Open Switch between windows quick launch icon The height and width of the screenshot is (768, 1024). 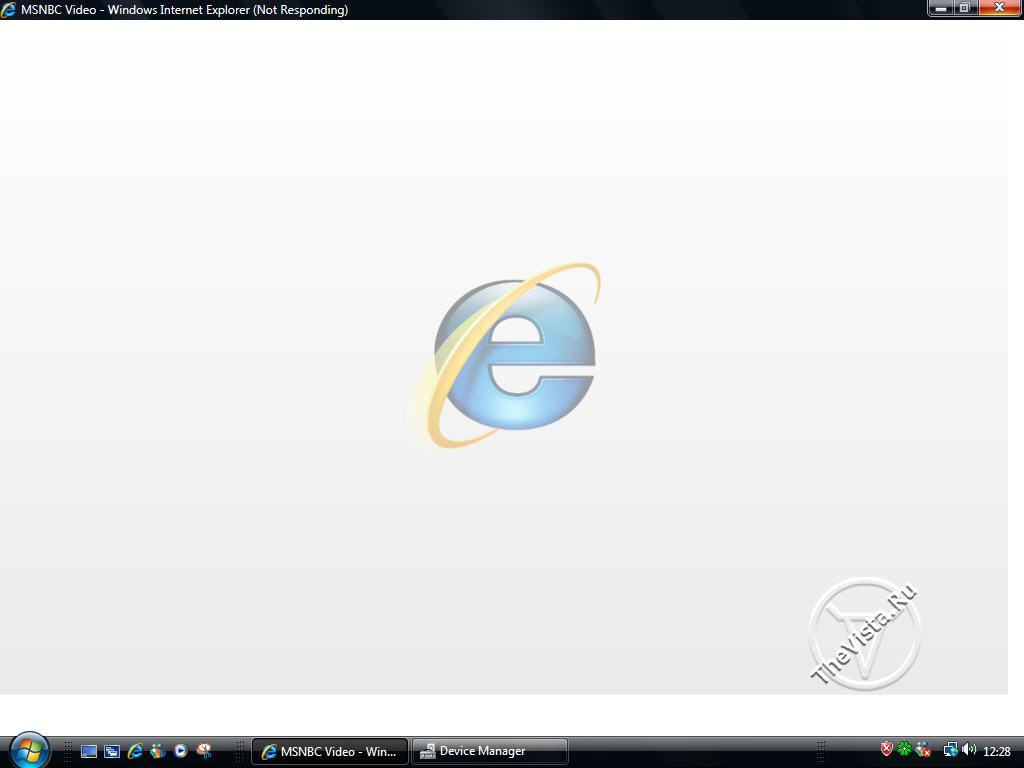point(112,752)
